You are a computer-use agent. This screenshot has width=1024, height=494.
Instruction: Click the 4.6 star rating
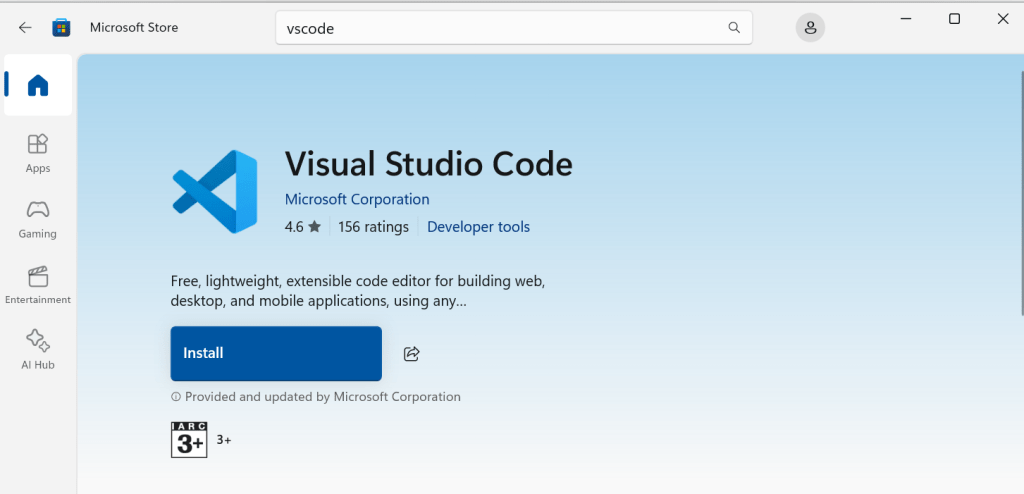tap(302, 227)
